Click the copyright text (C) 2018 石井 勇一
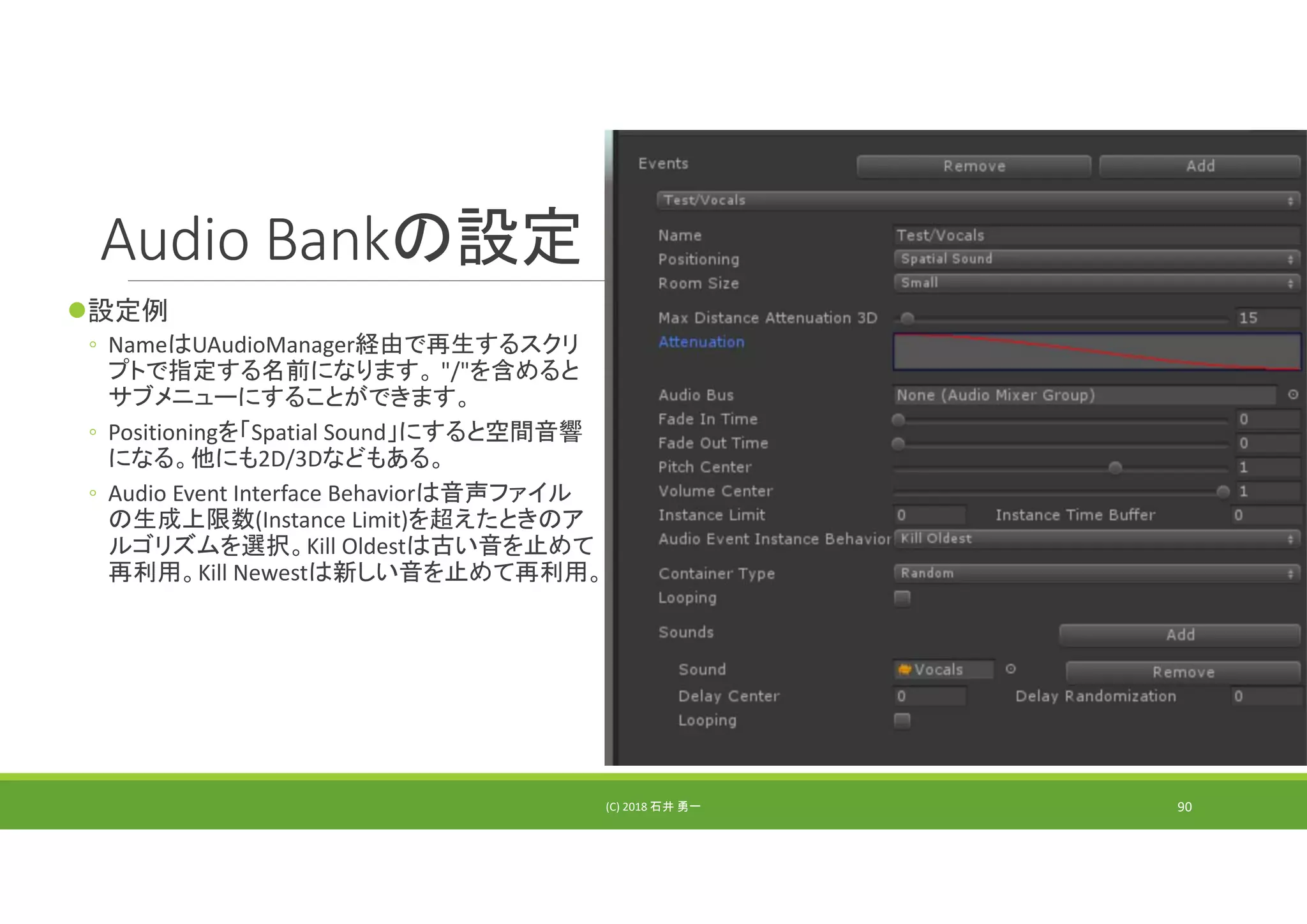The width and height of the screenshot is (1307, 924). point(653,807)
